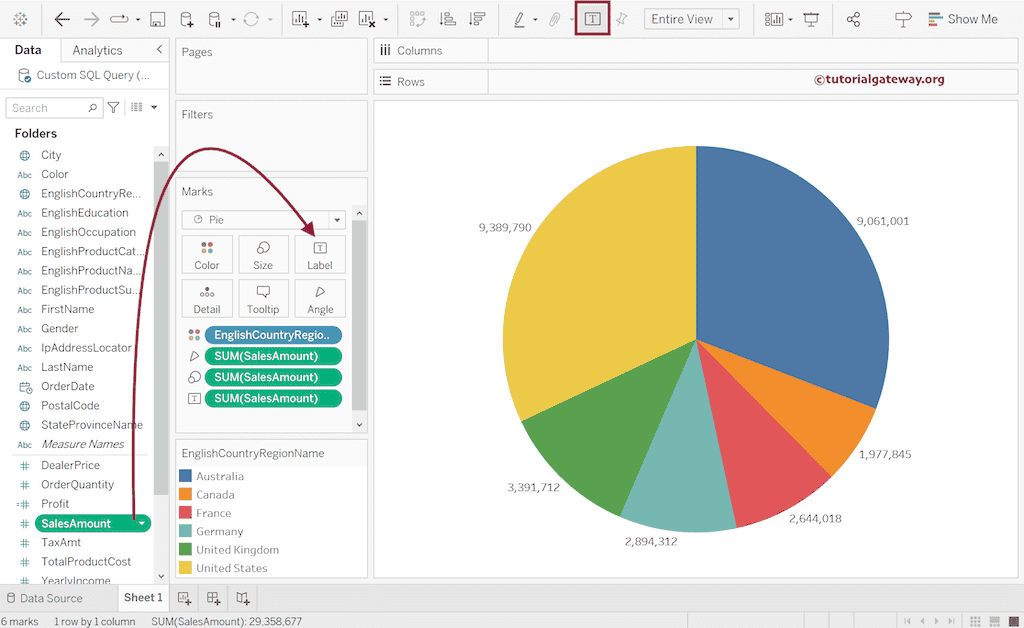Click the Save icon in toolbar
The image size is (1024, 628).
[x=157, y=19]
